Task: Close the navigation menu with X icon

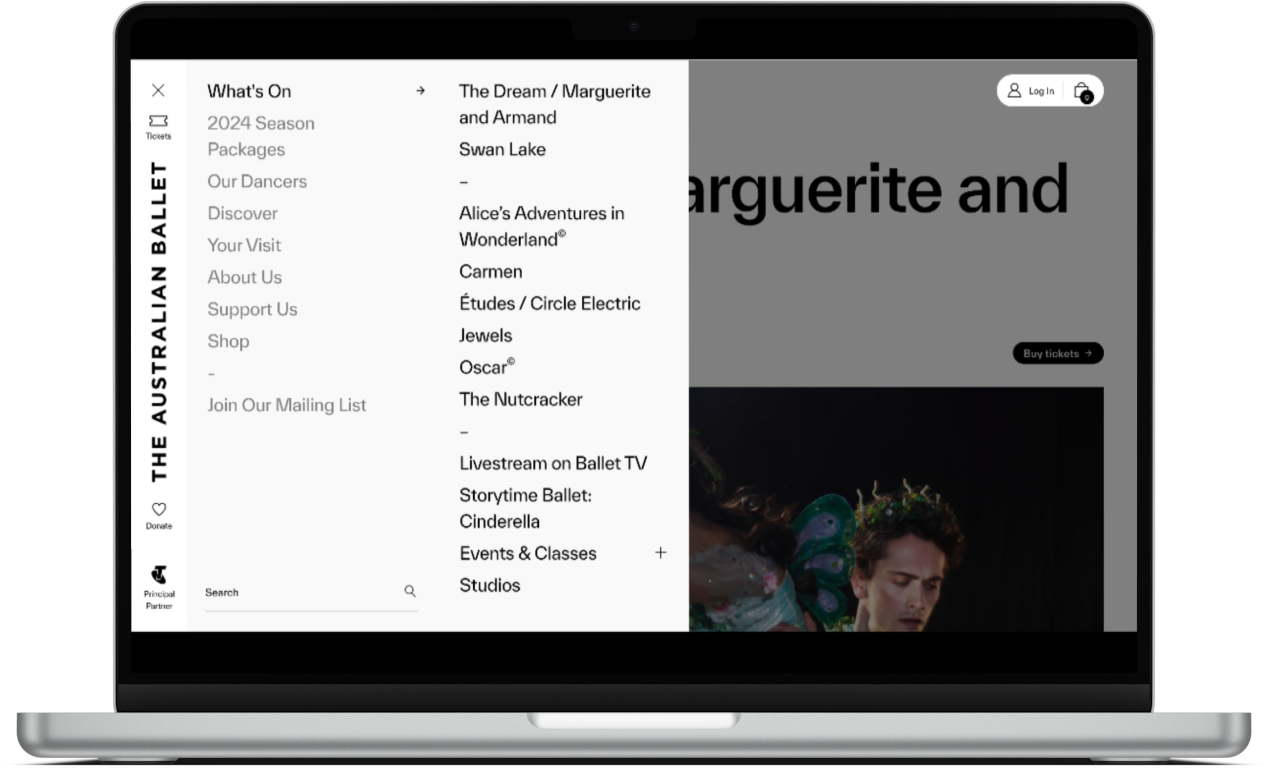Action: (x=158, y=91)
